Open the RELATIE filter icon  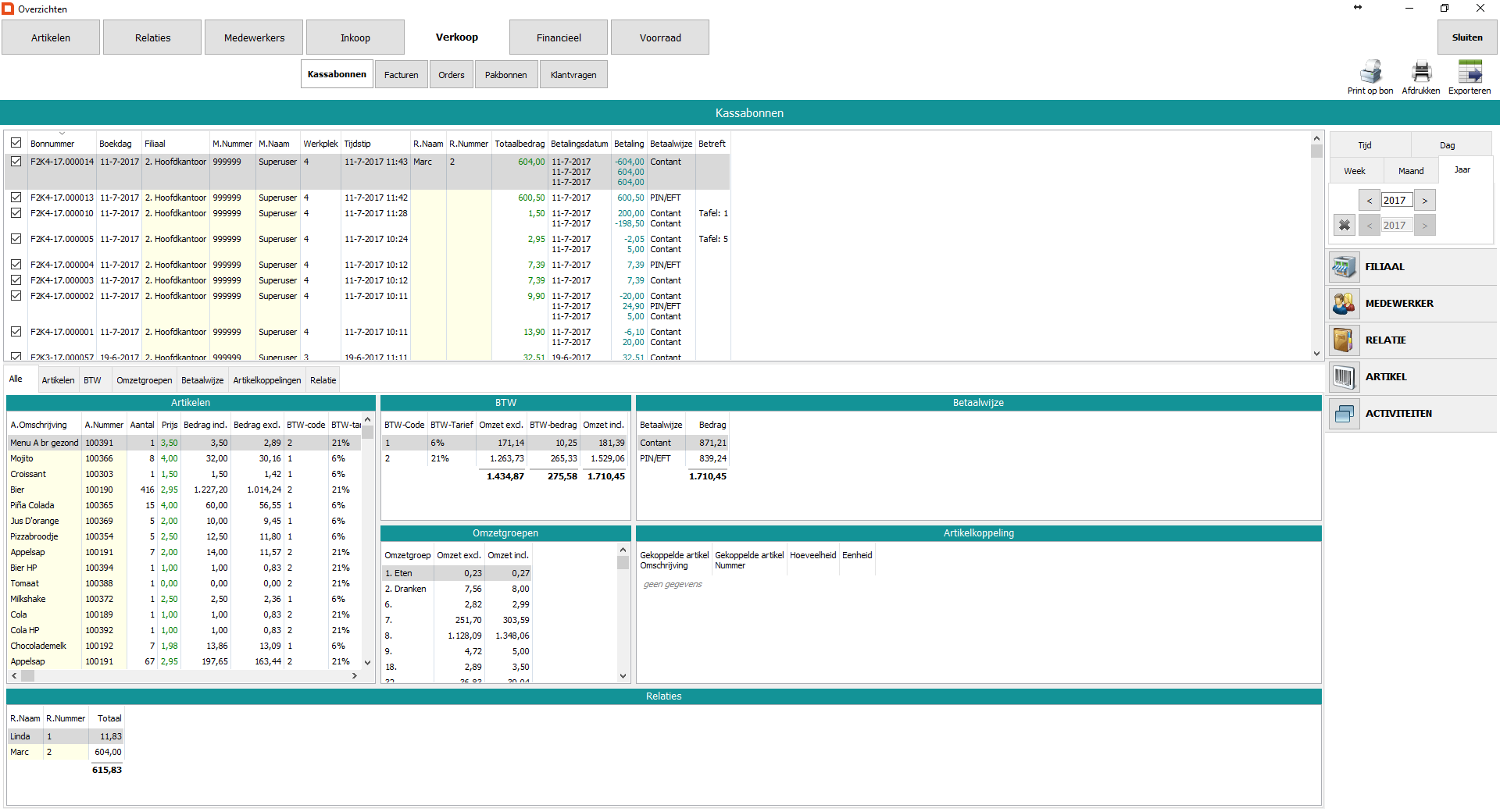coord(1344,340)
